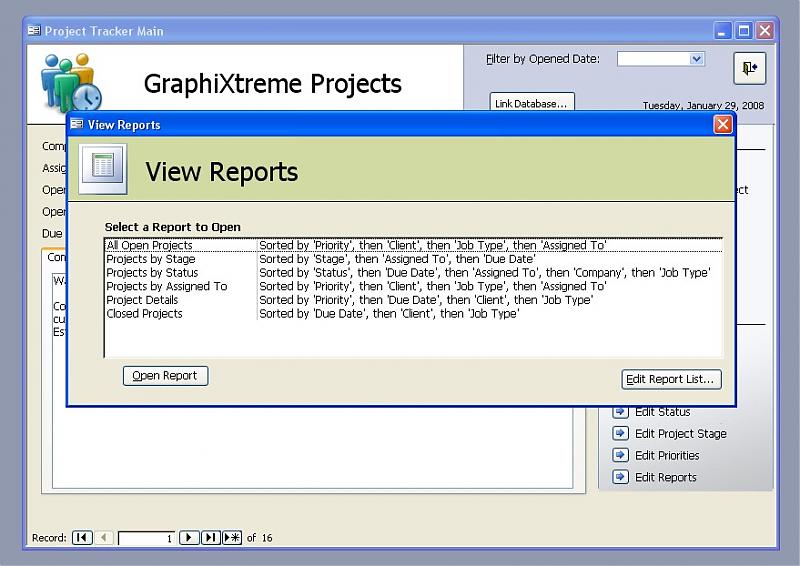This screenshot has width=800, height=566.
Task: Close the View Reports dialog
Action: tap(722, 124)
